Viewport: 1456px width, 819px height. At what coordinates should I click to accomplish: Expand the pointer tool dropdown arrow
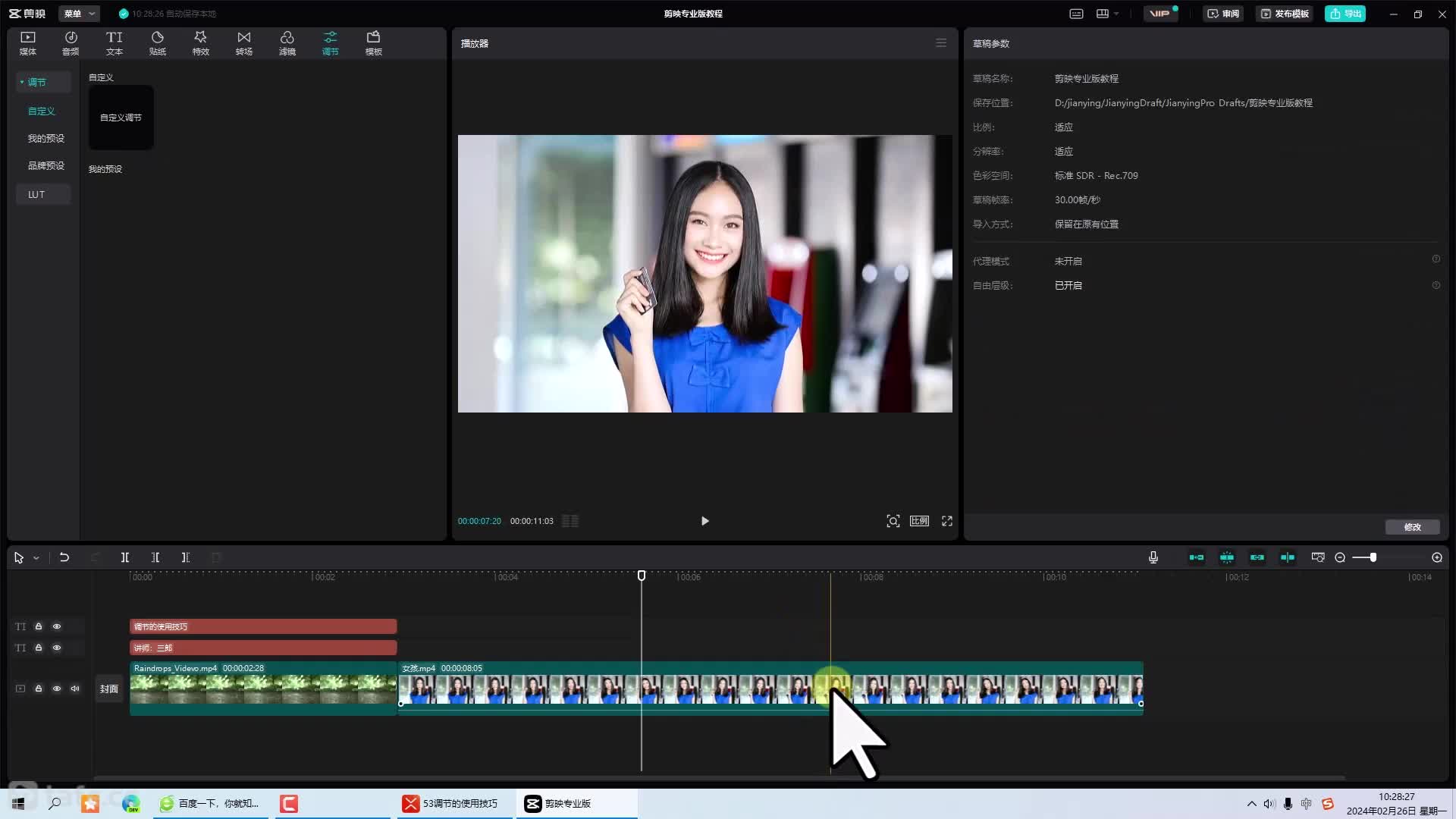[36, 557]
